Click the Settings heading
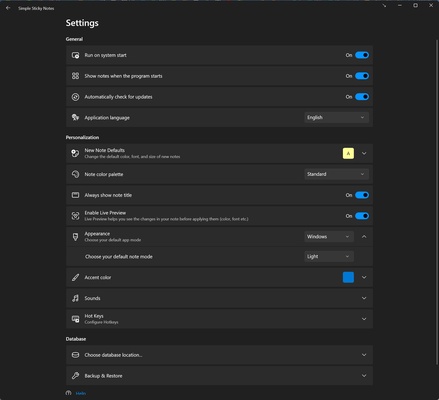The image size is (439, 400). click(82, 23)
